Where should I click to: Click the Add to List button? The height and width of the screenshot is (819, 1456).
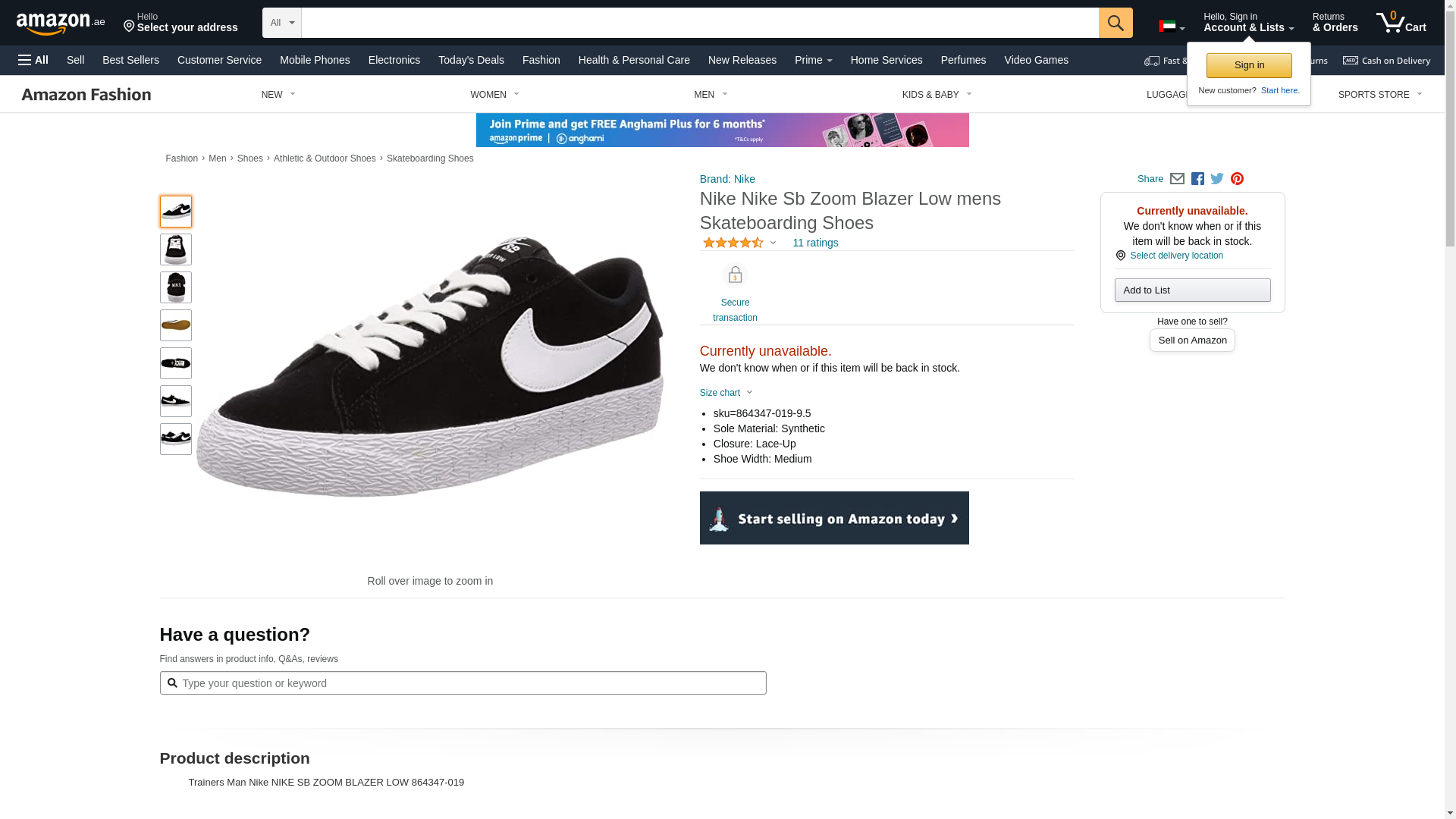(1192, 290)
